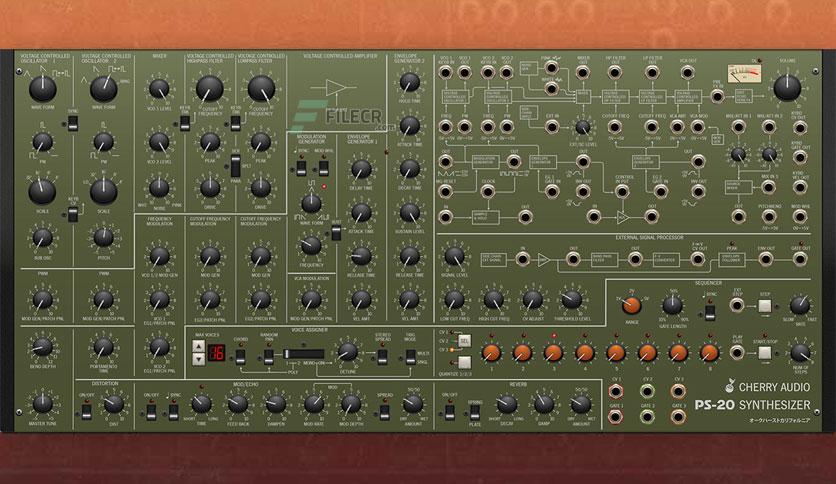
Task: Click the VCO 2 OUT jack
Action: click(507, 72)
